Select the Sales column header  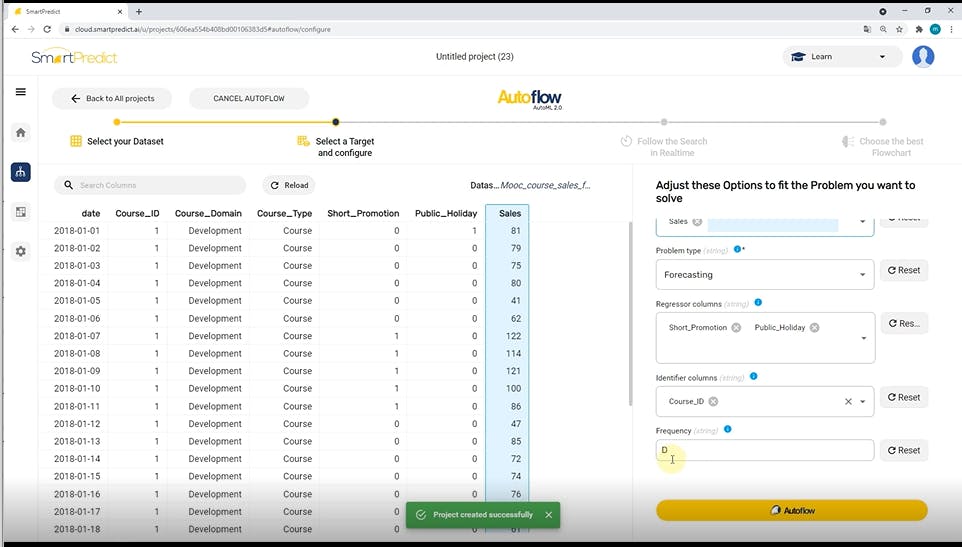click(509, 213)
